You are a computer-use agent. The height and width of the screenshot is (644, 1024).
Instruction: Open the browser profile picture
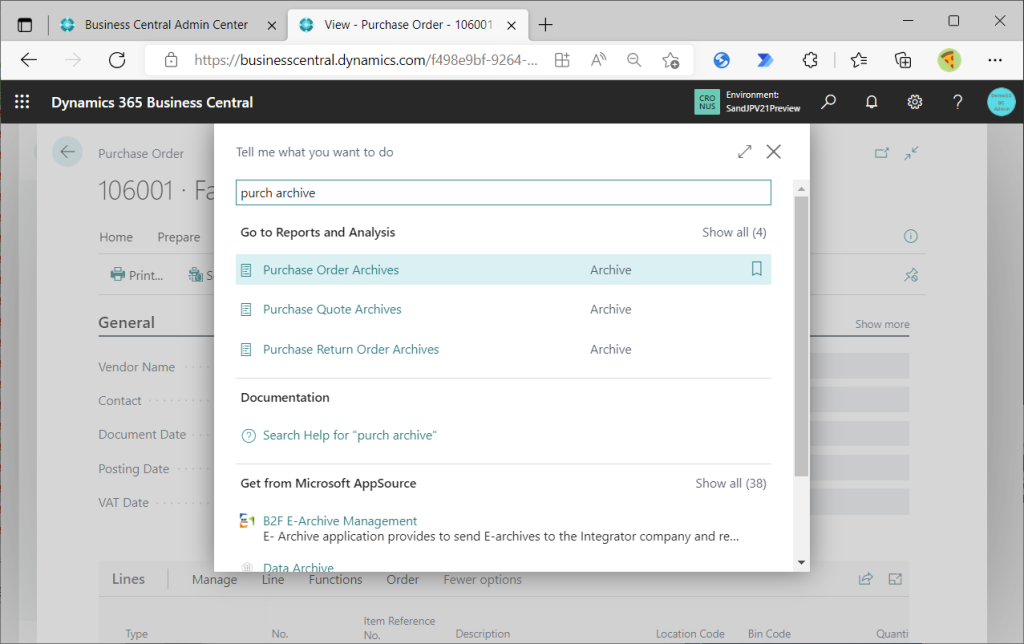pyautogui.click(x=949, y=60)
